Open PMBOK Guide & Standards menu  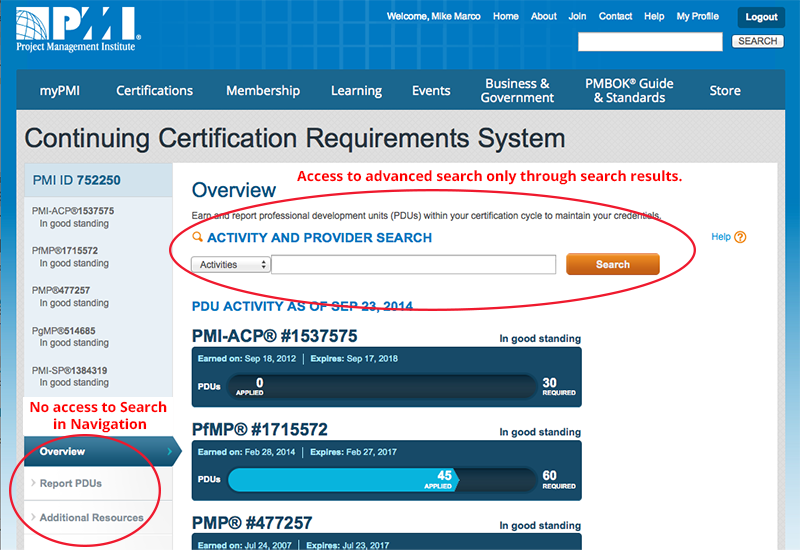(x=629, y=90)
